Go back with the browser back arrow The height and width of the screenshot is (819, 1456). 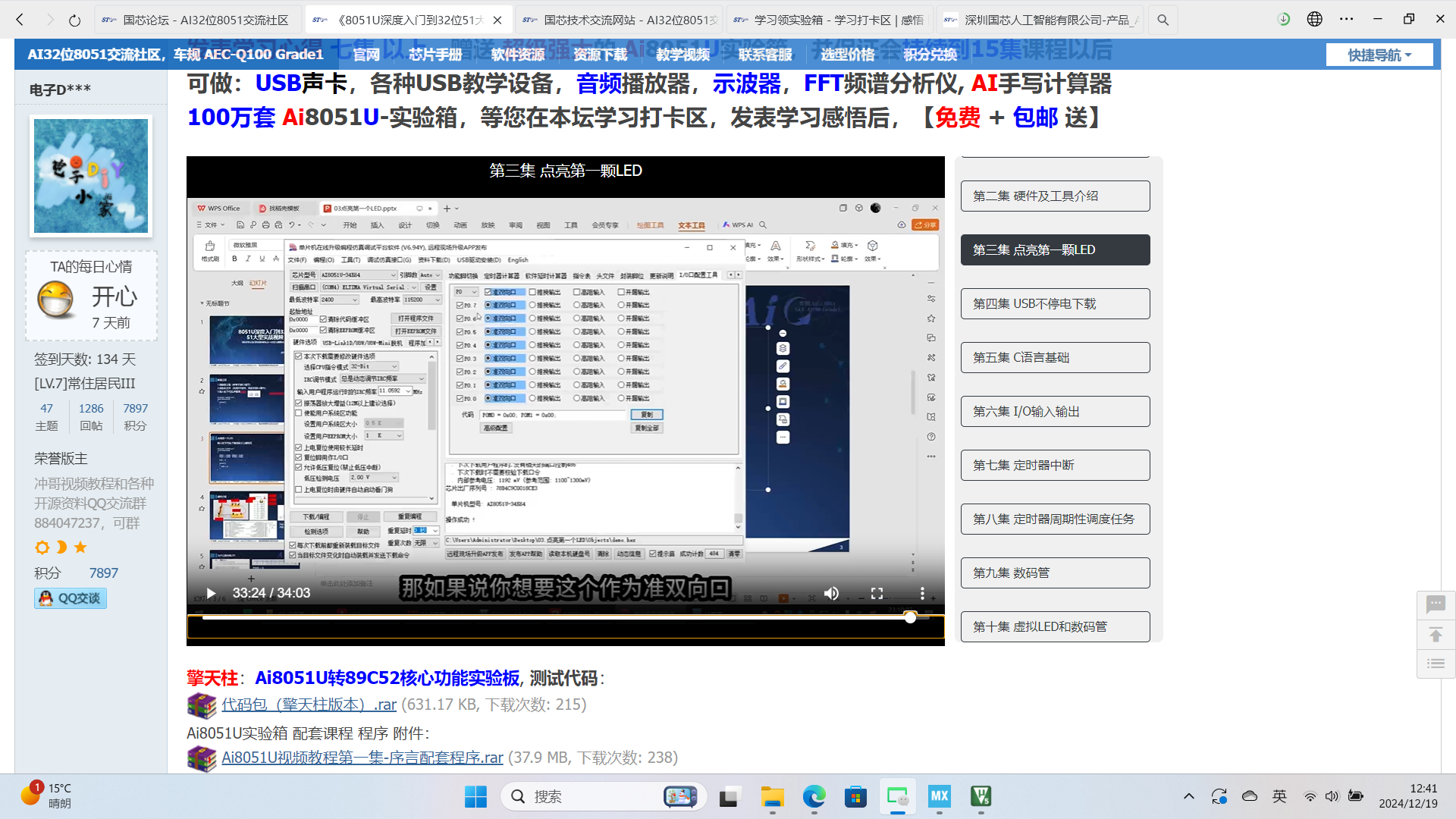point(20,20)
